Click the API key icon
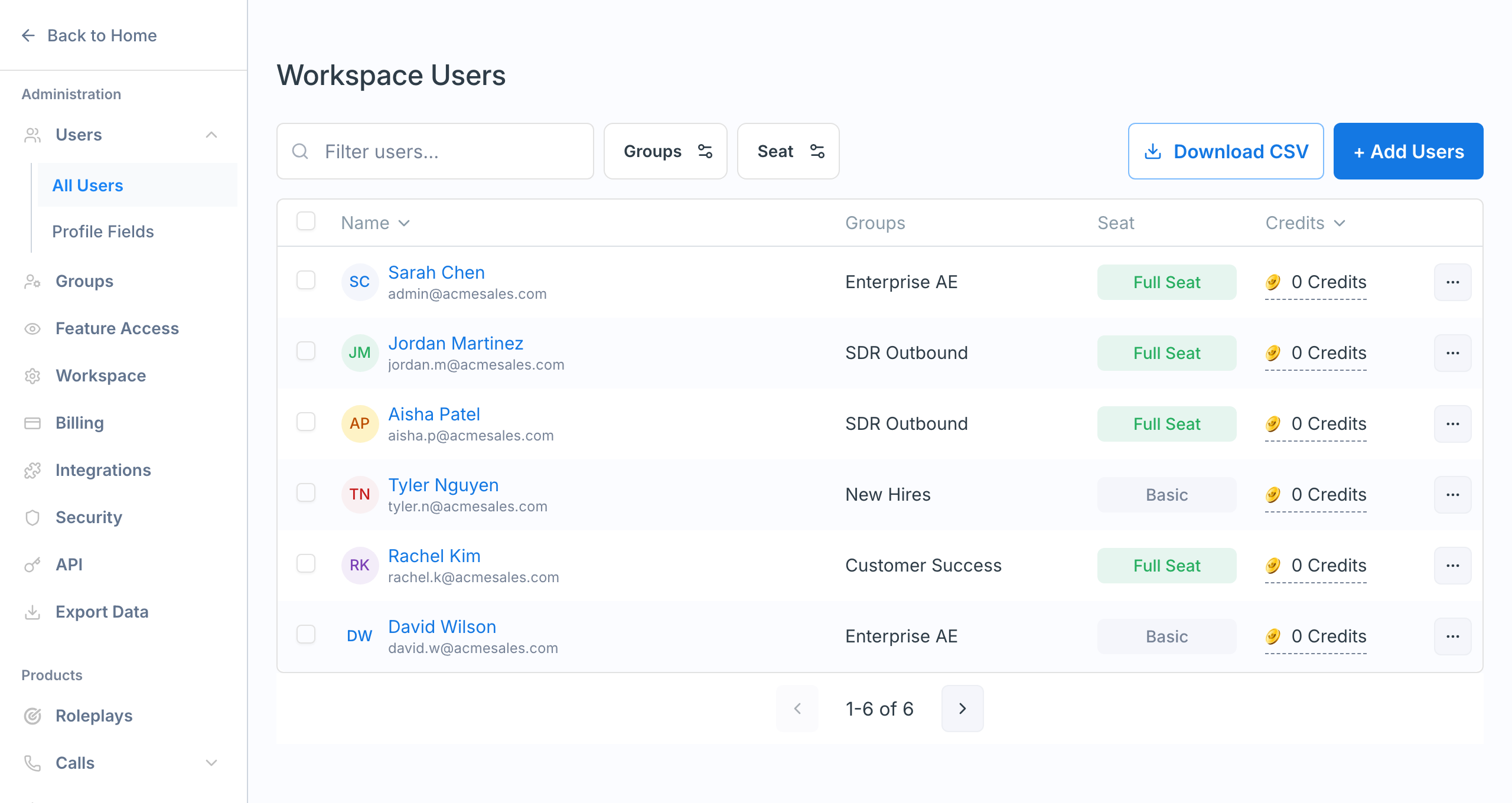The height and width of the screenshot is (803, 1512). pyautogui.click(x=32, y=565)
